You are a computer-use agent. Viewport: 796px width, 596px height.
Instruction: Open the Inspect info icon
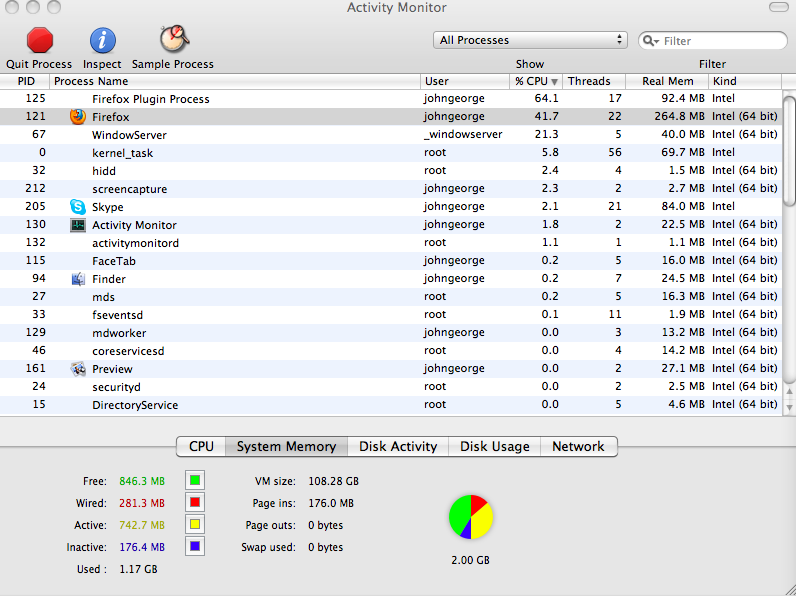pos(103,41)
